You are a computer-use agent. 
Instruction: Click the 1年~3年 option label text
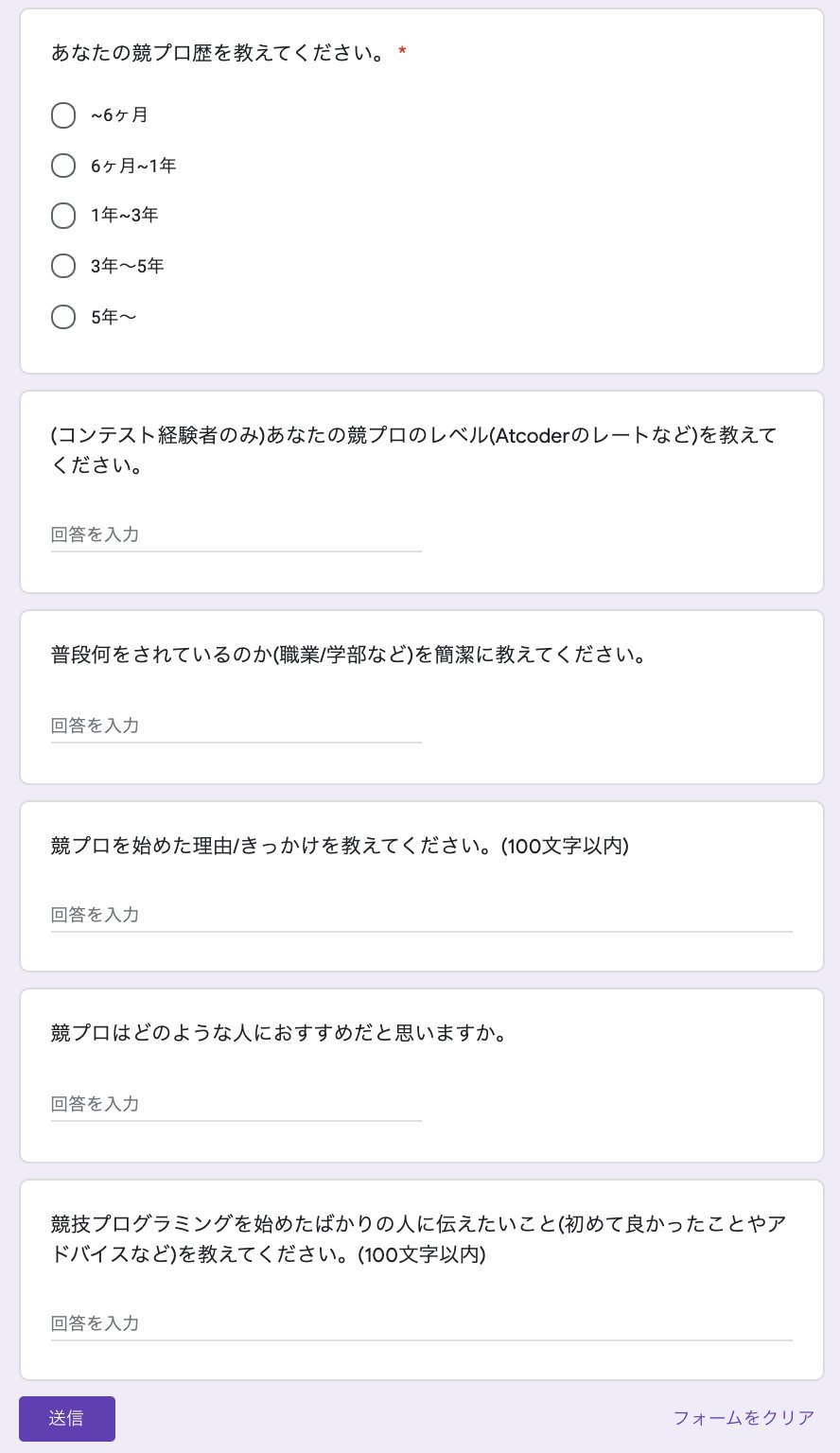[124, 216]
